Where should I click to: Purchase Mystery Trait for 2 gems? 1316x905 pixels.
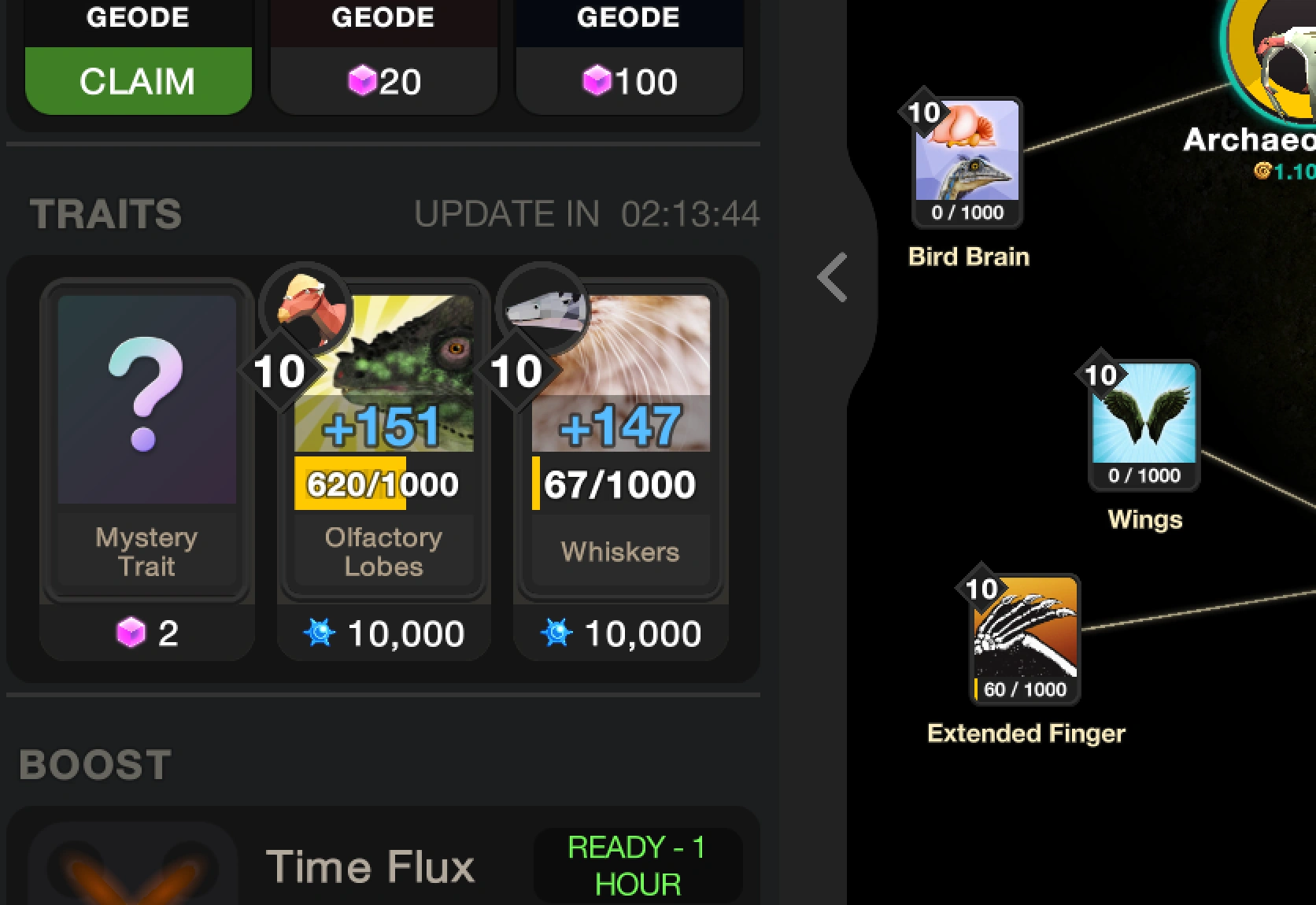click(x=147, y=633)
